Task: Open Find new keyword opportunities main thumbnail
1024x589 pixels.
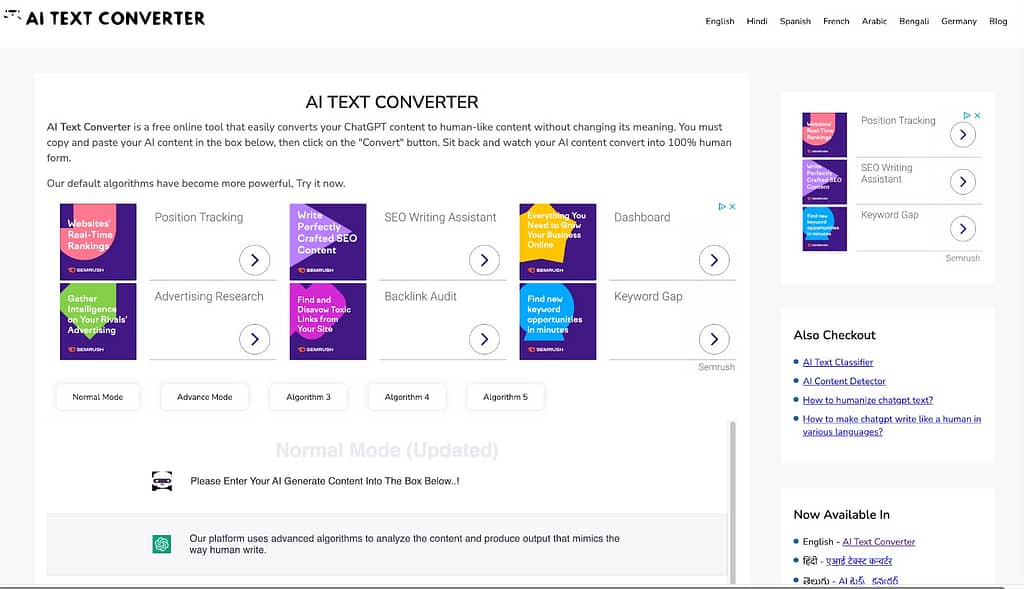Action: [x=558, y=321]
